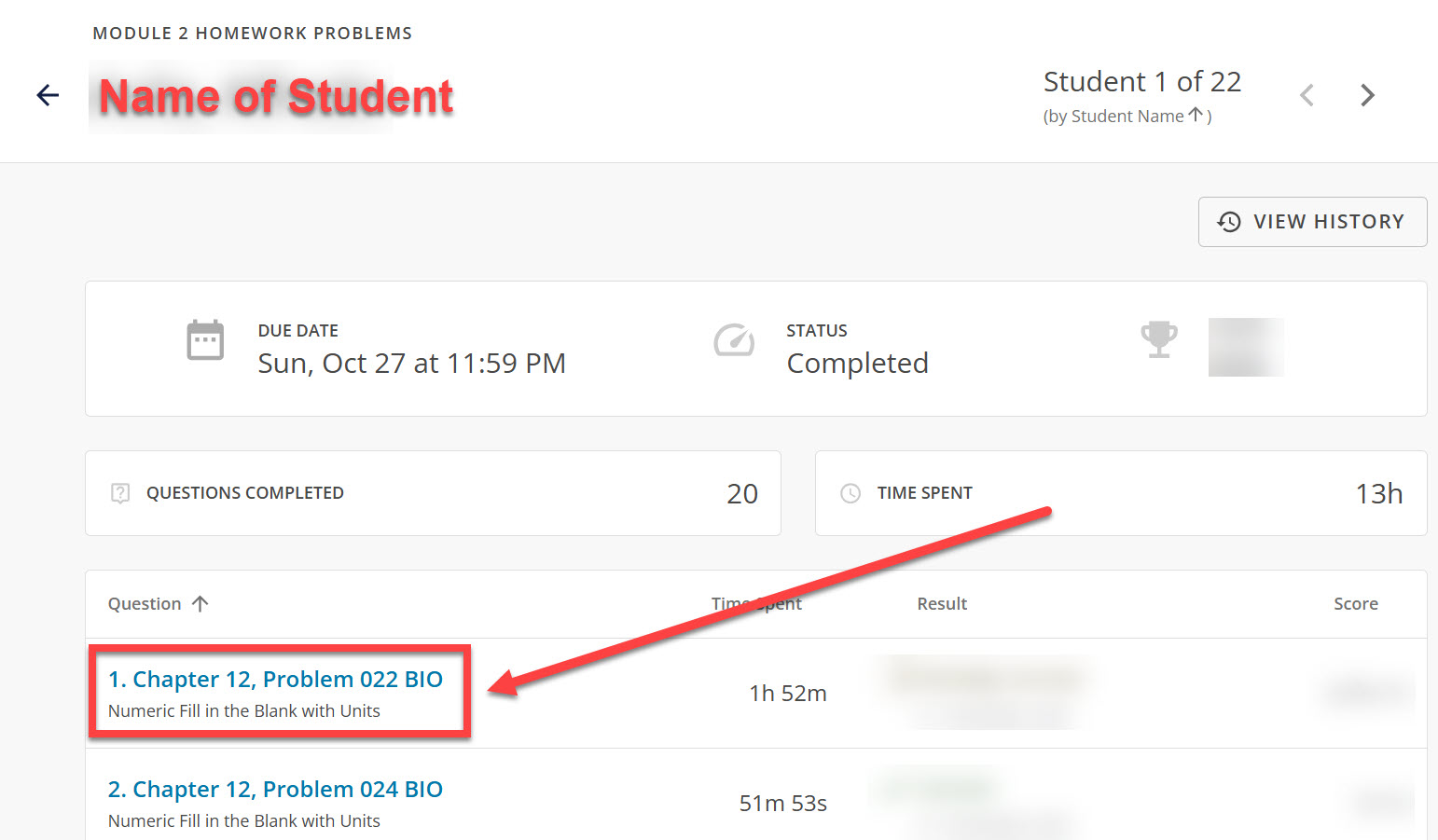Click the questions completed icon

point(120,493)
